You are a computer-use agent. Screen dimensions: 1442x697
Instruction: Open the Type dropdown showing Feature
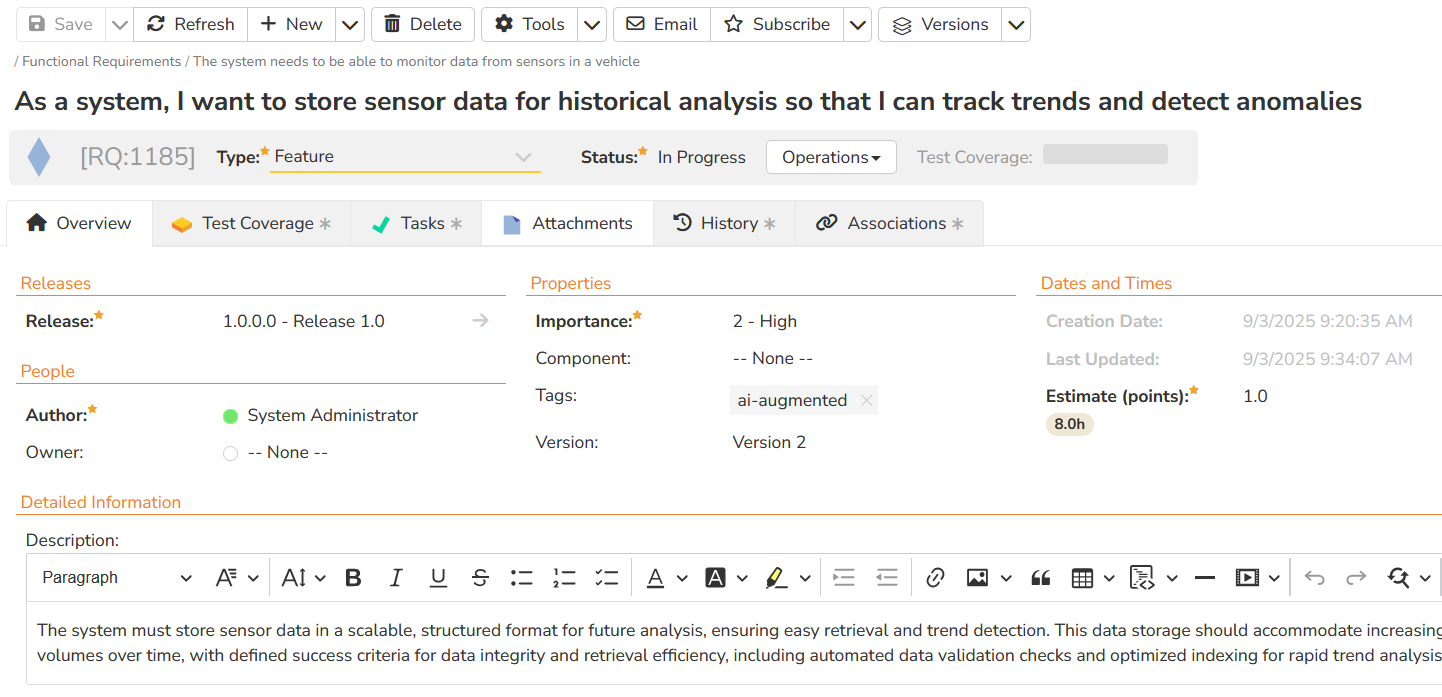point(405,157)
